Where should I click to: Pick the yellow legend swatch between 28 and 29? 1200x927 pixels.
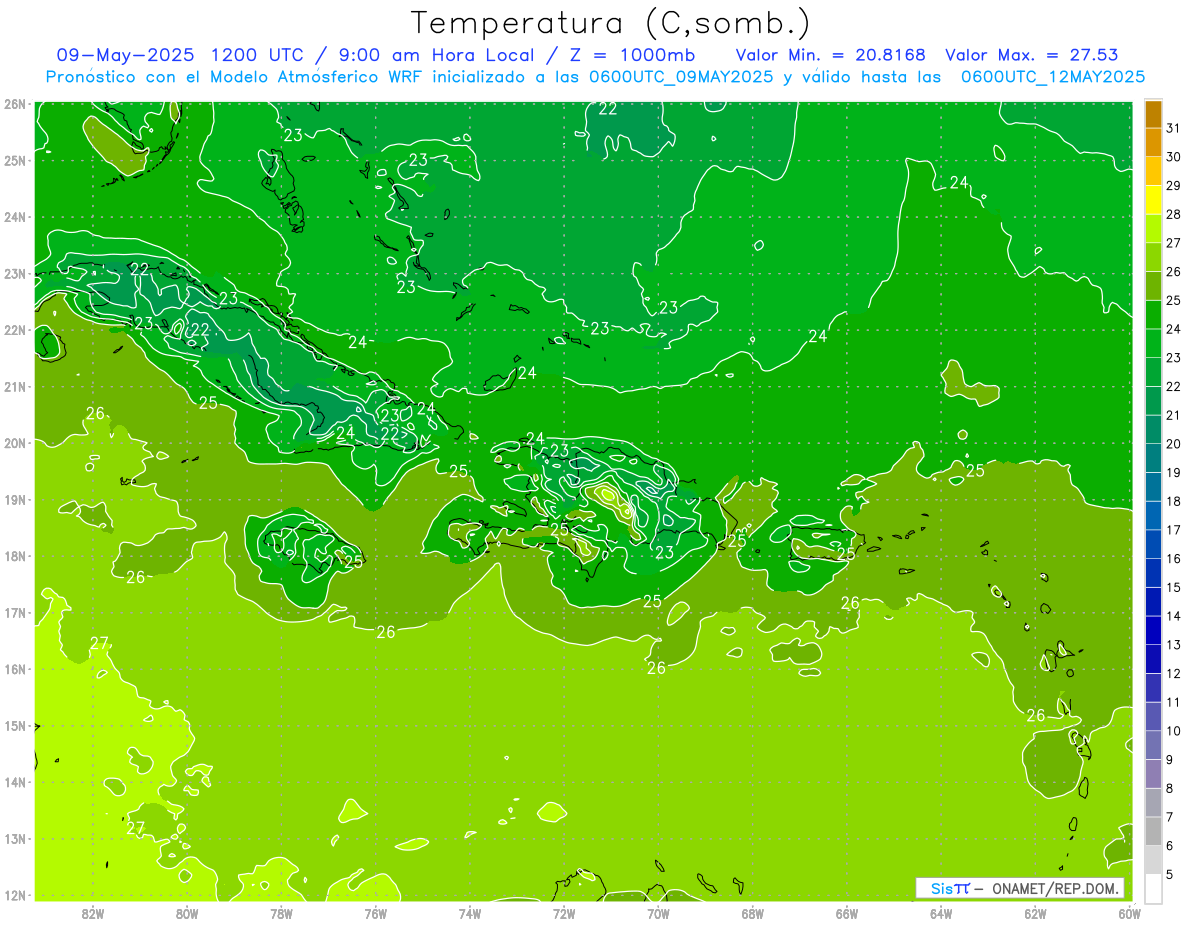1153,200
